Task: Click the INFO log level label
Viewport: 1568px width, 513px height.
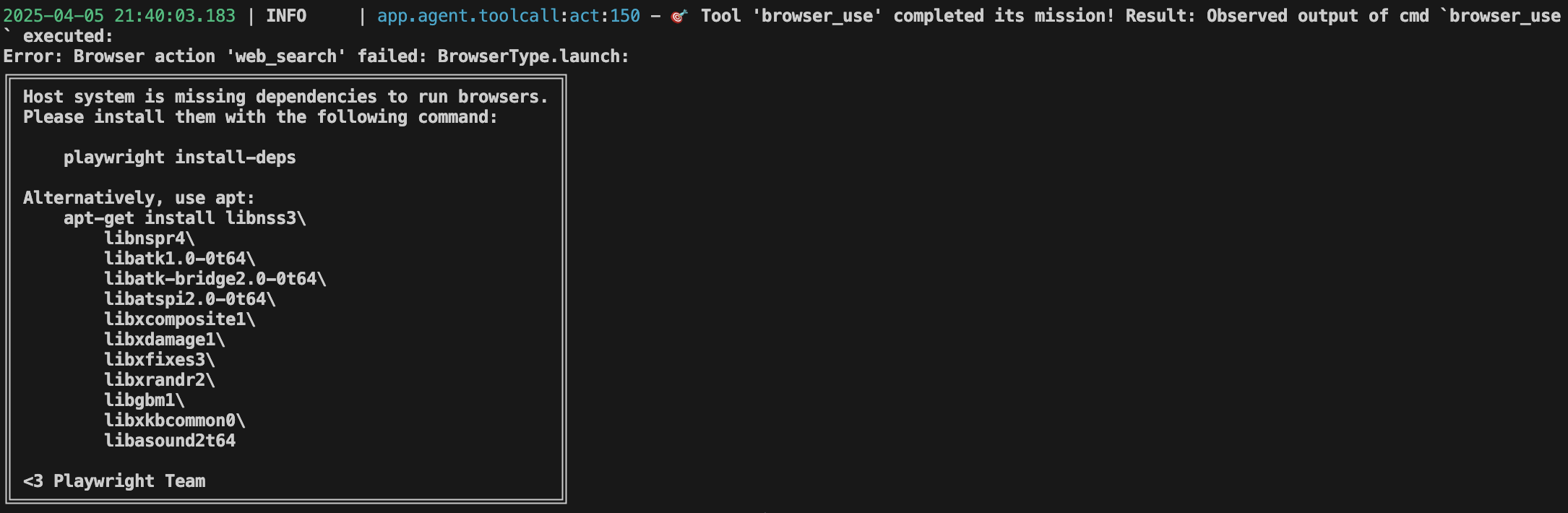Action: click(286, 16)
